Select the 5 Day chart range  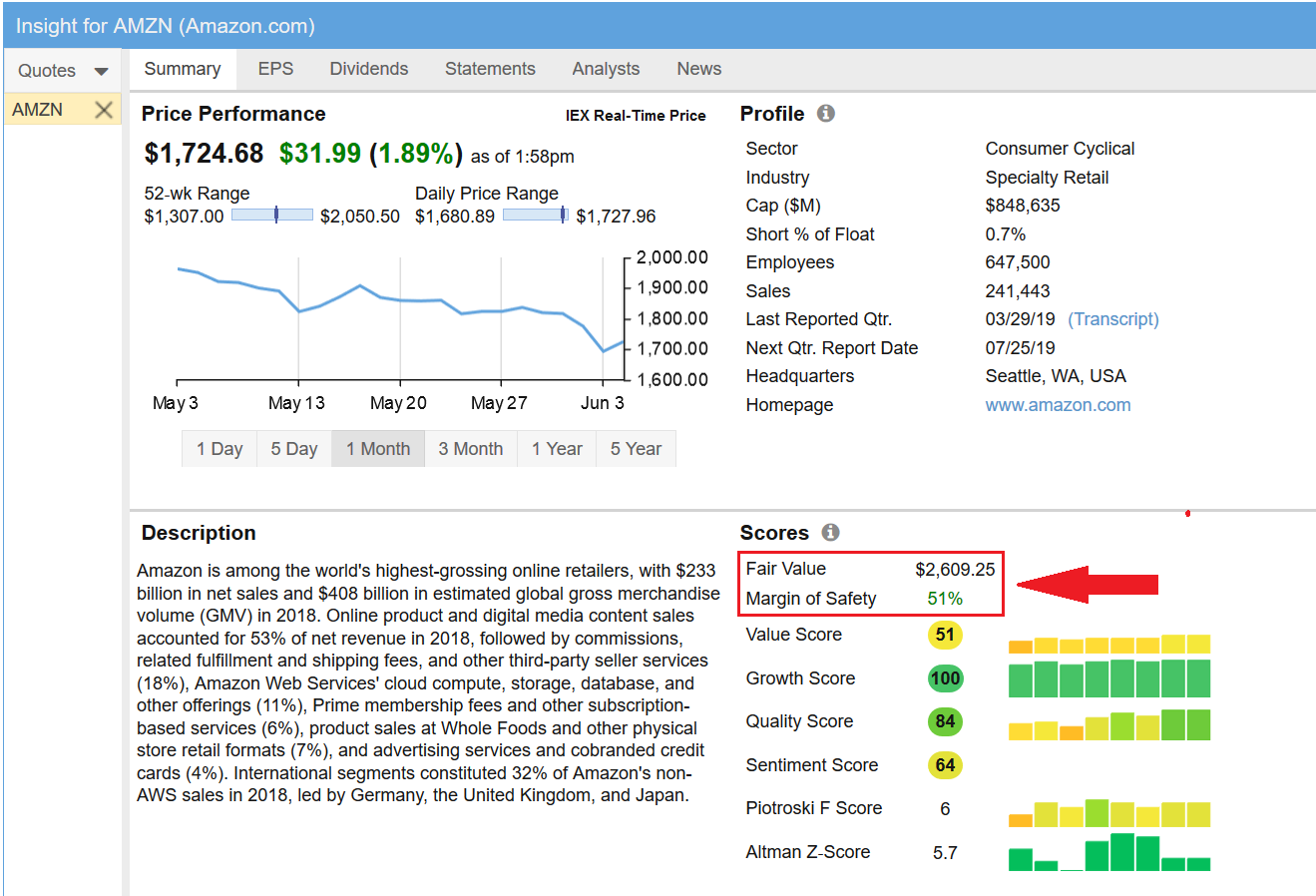(294, 449)
